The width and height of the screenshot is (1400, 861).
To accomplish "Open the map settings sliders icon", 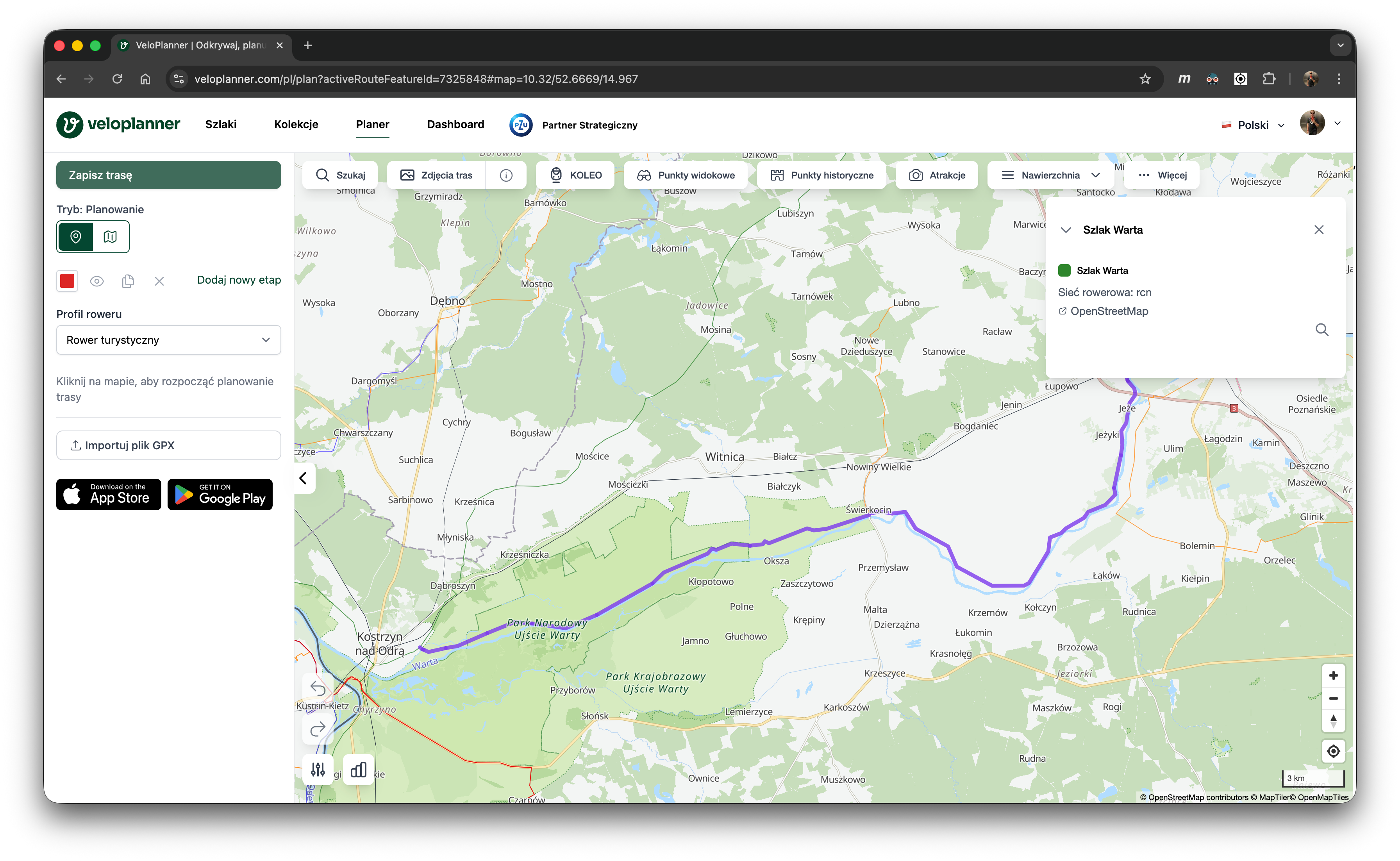I will pos(318,770).
